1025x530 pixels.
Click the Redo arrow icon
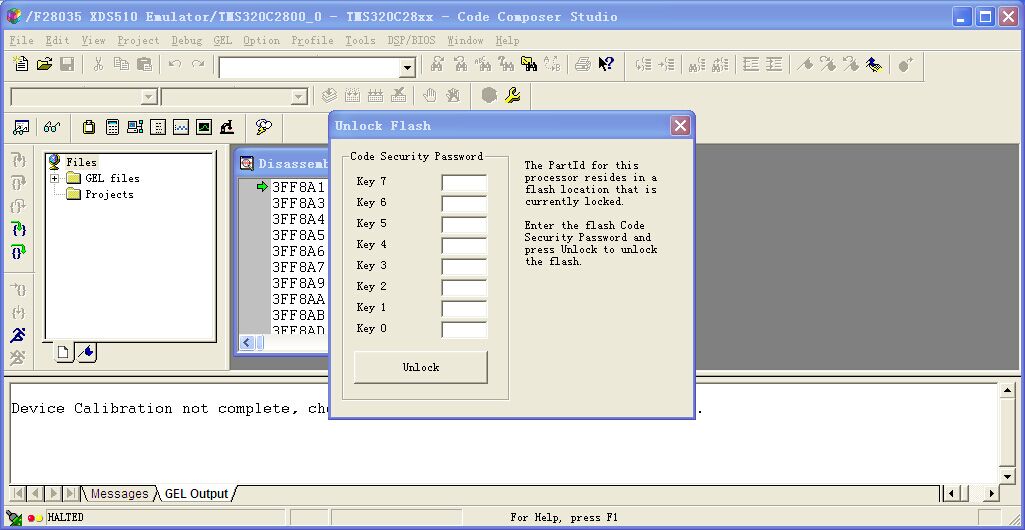(198, 64)
